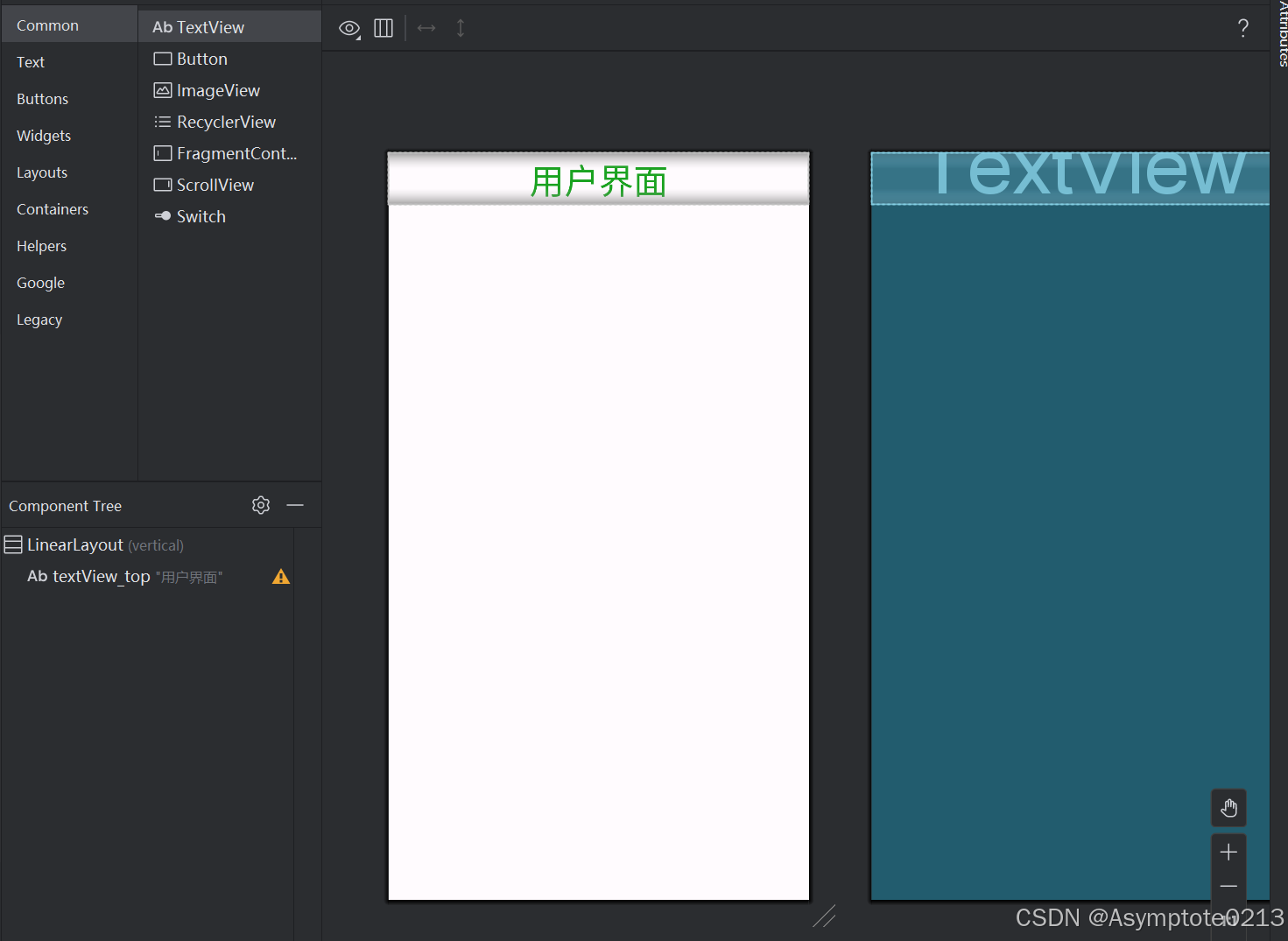Viewport: 1288px width, 941px height.
Task: Pick ImageView from the palette
Action: (230, 90)
